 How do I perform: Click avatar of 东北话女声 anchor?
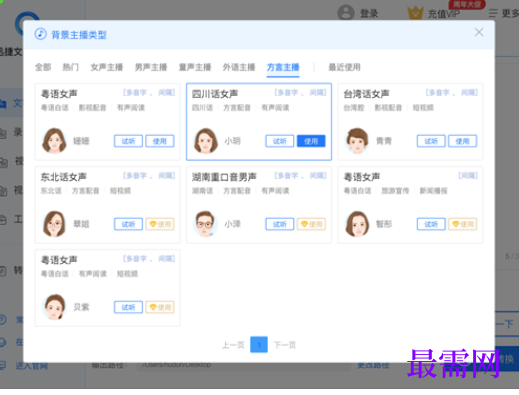(x=54, y=224)
